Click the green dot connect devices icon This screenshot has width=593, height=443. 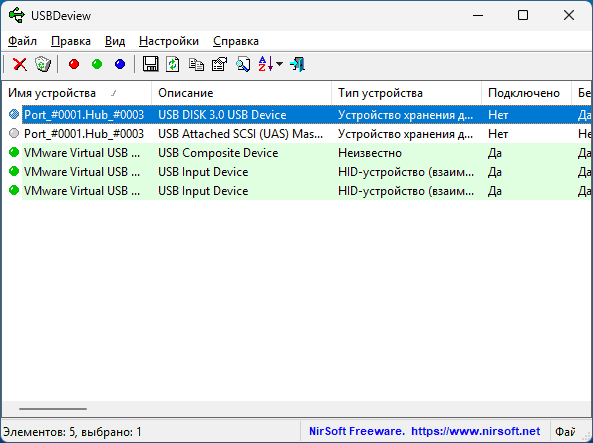(97, 64)
